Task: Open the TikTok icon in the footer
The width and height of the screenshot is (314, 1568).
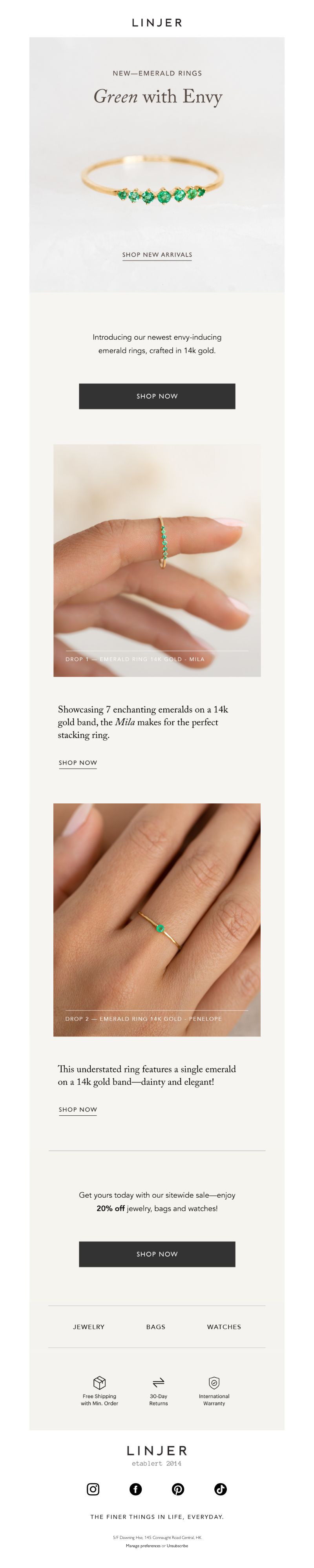Action: (x=220, y=1489)
